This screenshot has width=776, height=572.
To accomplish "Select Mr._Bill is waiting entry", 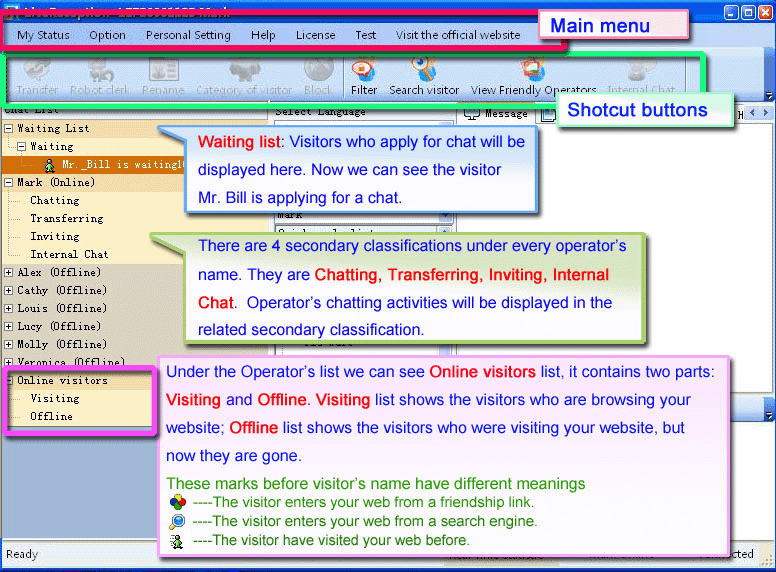I will click(x=123, y=164).
